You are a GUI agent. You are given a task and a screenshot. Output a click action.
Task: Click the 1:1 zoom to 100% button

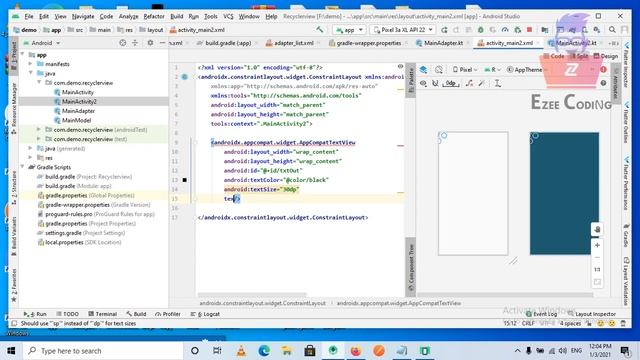[597, 269]
